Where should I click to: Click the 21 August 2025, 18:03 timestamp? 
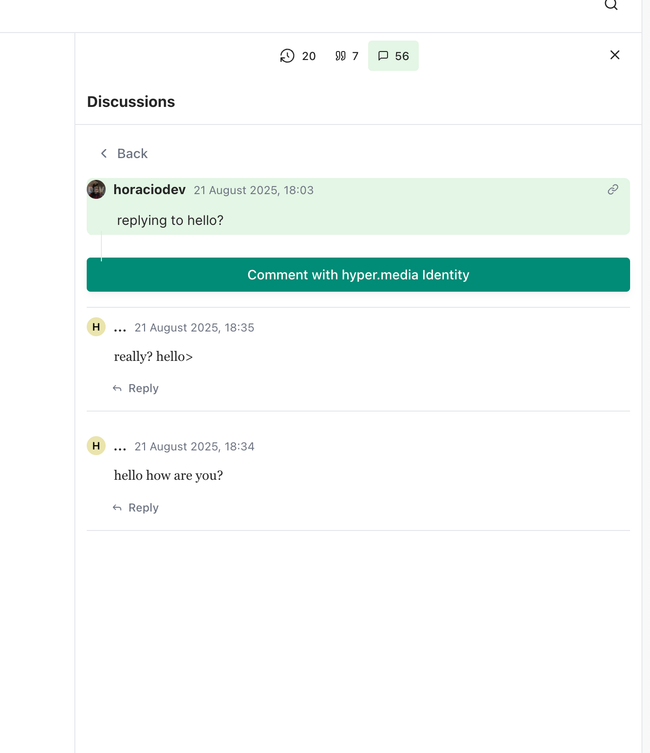[253, 190]
